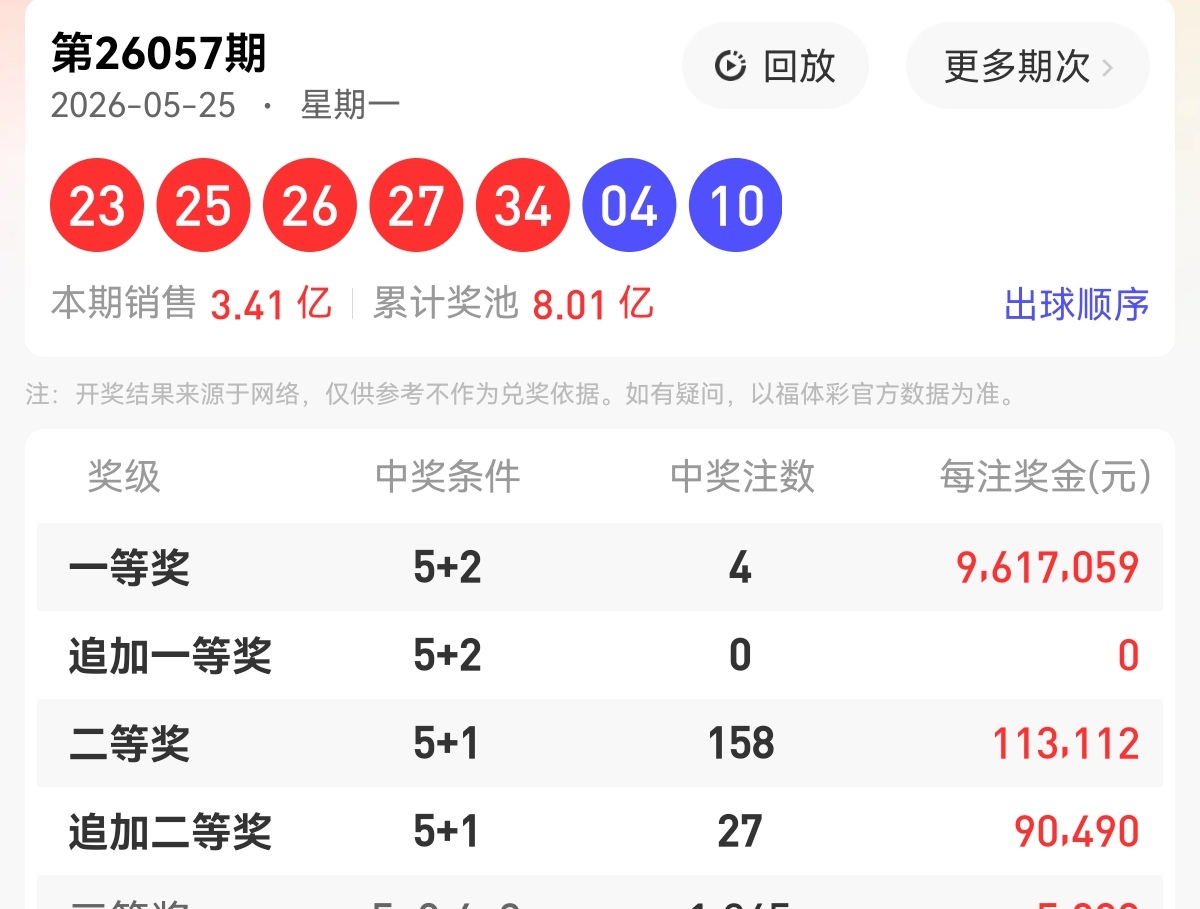Select the 一等奖 row label

[129, 569]
